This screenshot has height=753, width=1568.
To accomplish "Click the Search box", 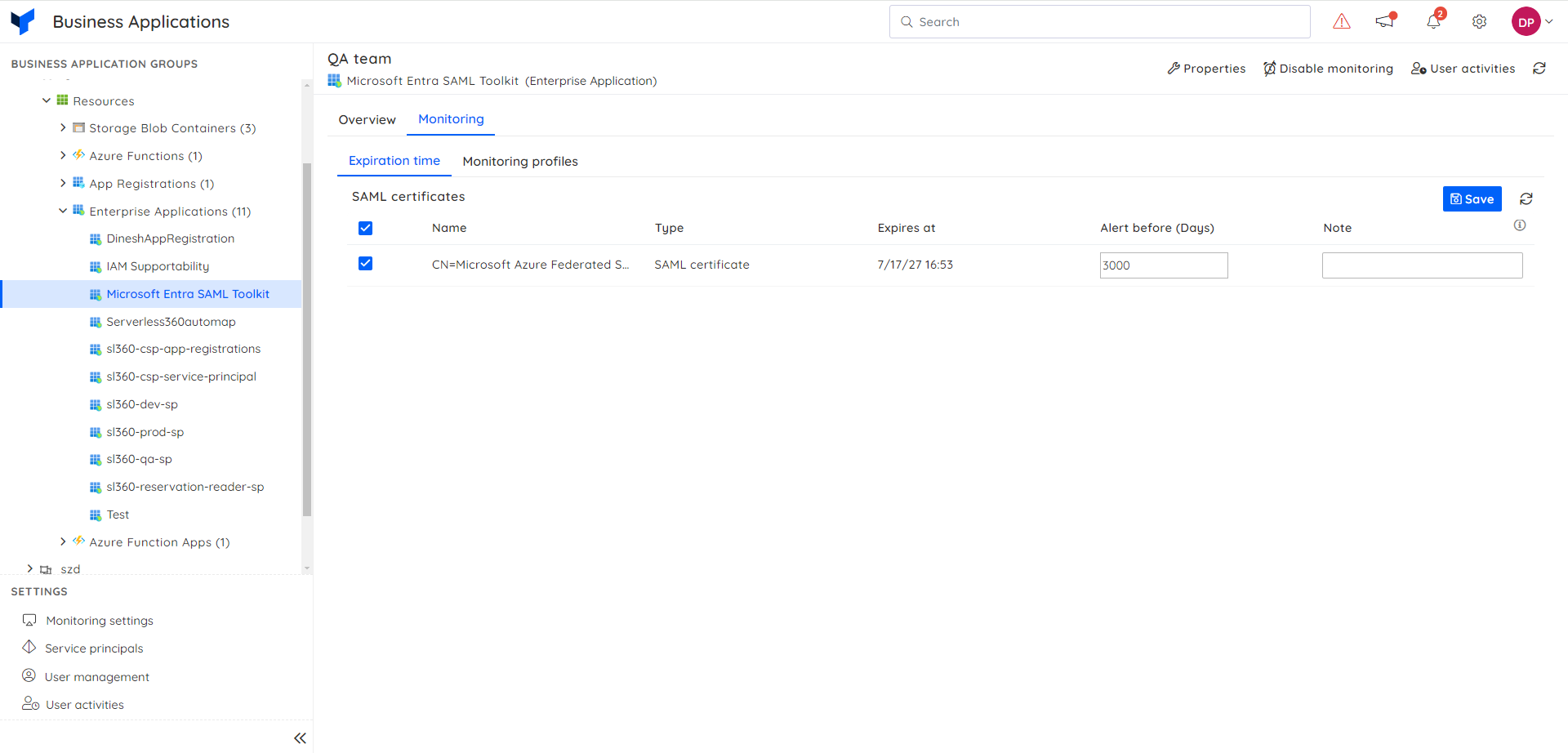I will point(1099,22).
